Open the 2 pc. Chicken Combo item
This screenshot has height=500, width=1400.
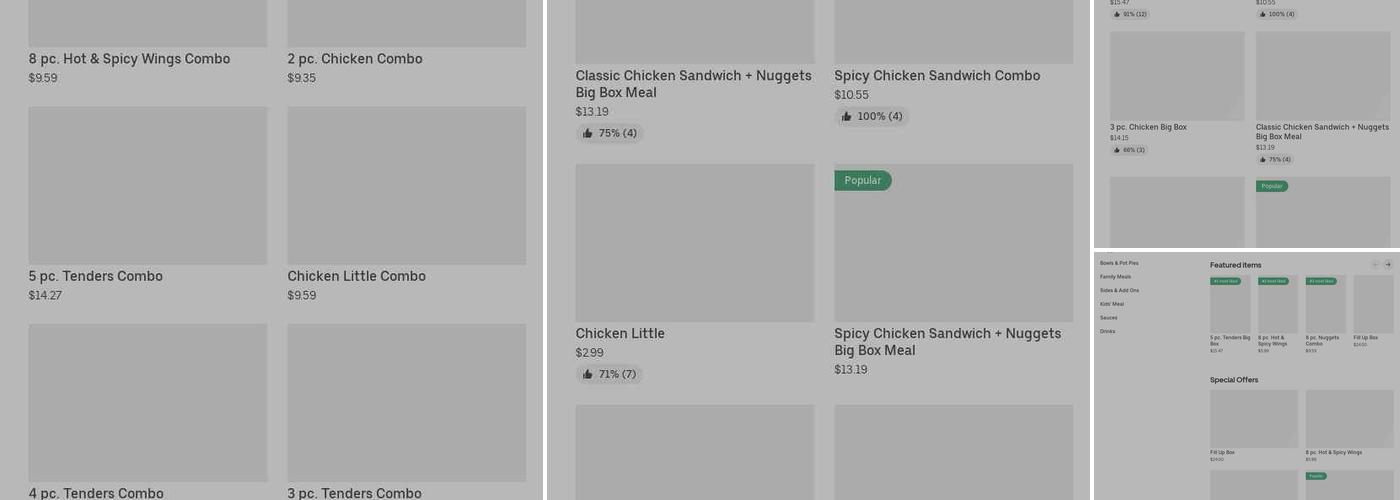tap(355, 59)
